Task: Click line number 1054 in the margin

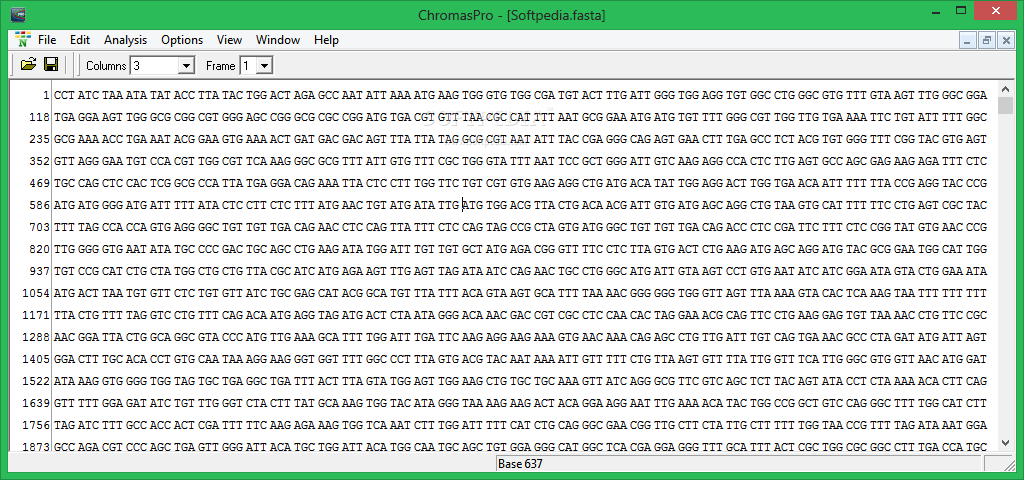Action: (x=37, y=293)
